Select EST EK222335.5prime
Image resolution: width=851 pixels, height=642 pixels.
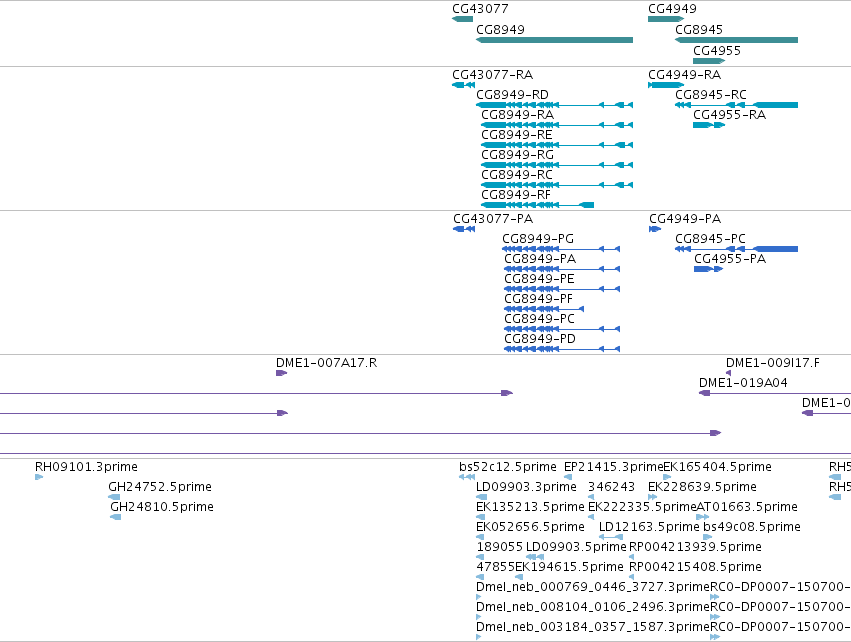591,518
